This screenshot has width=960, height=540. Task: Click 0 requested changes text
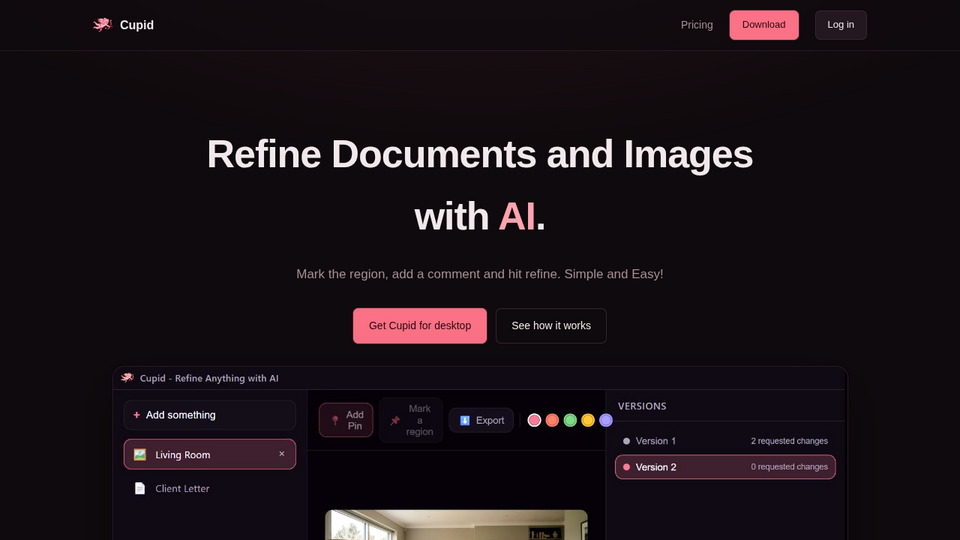(789, 467)
